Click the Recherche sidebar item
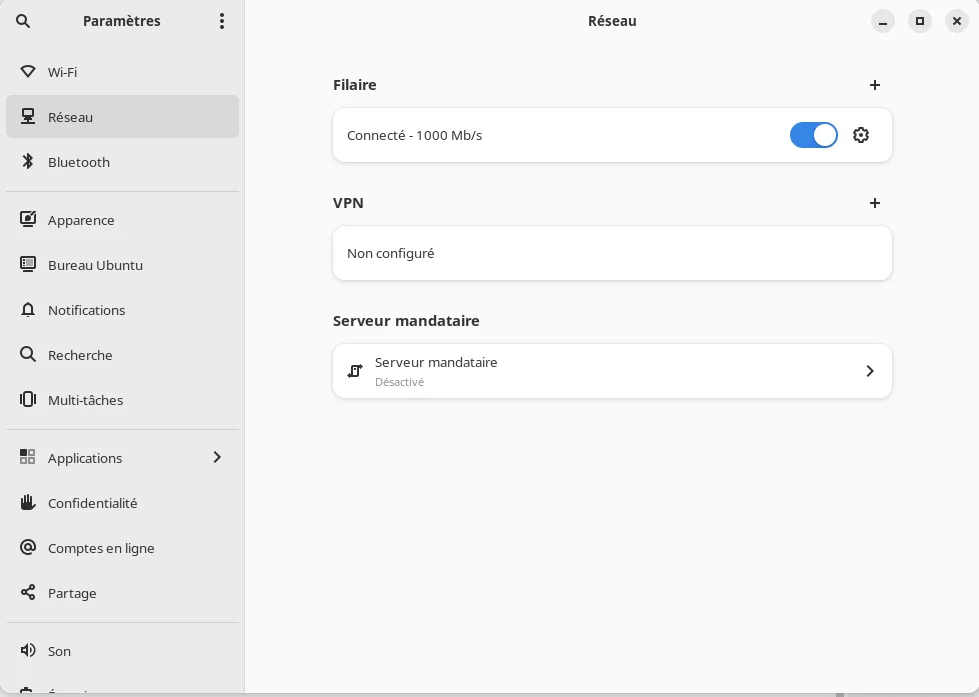Image resolution: width=979 pixels, height=697 pixels. [x=122, y=355]
